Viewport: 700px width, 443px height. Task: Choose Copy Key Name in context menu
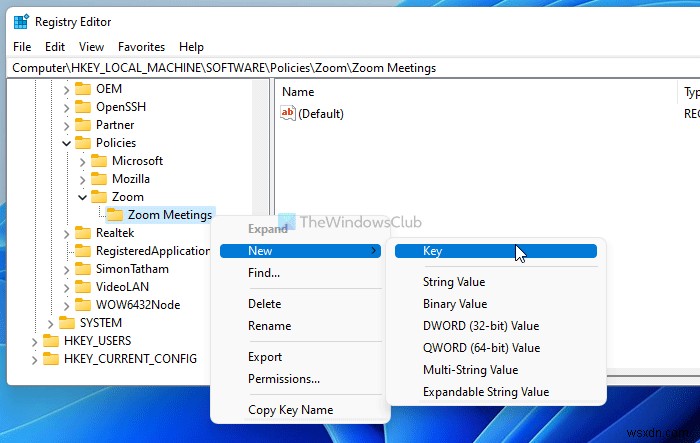[x=290, y=410]
